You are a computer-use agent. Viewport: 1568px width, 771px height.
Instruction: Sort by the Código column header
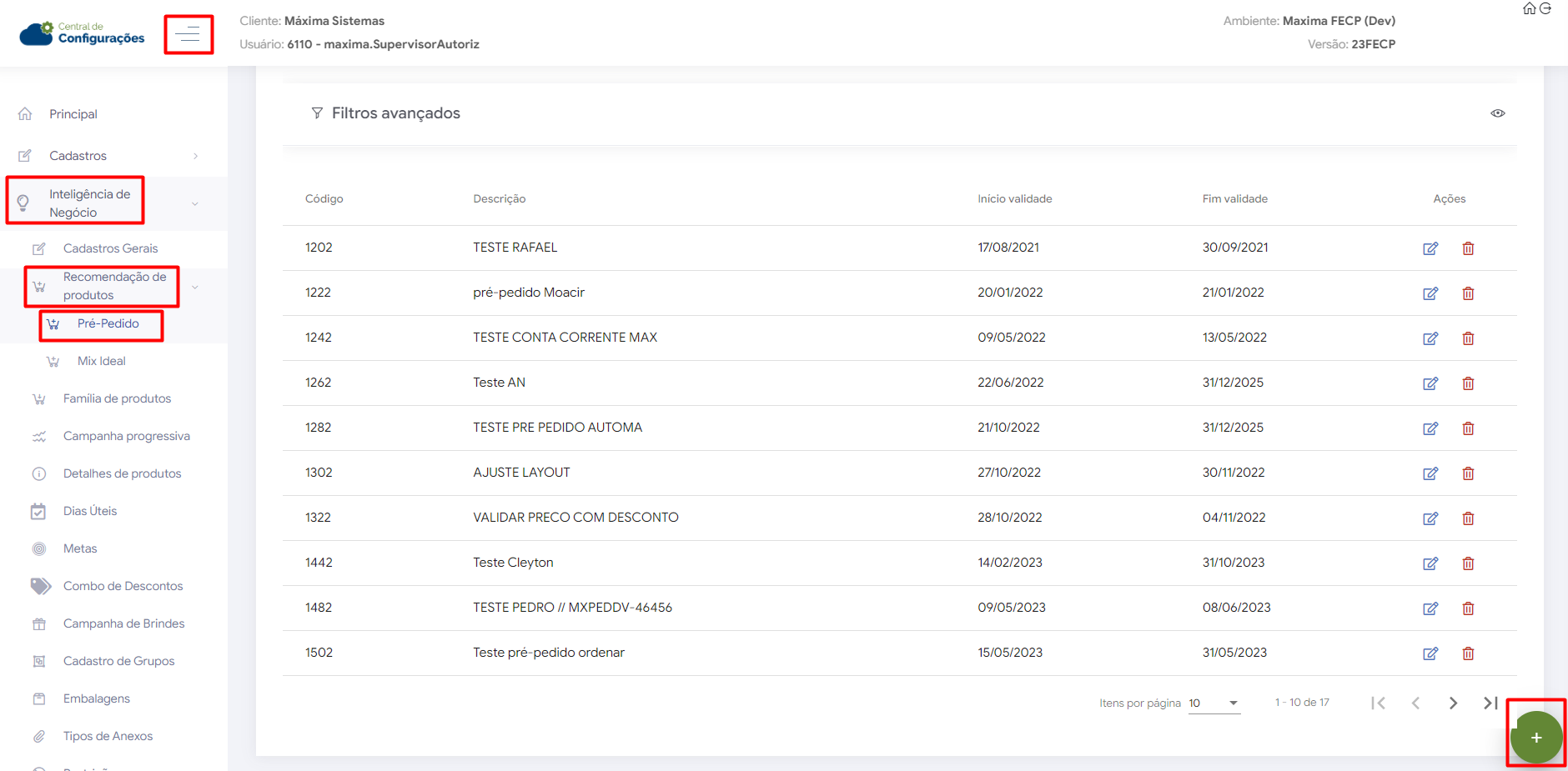(324, 198)
